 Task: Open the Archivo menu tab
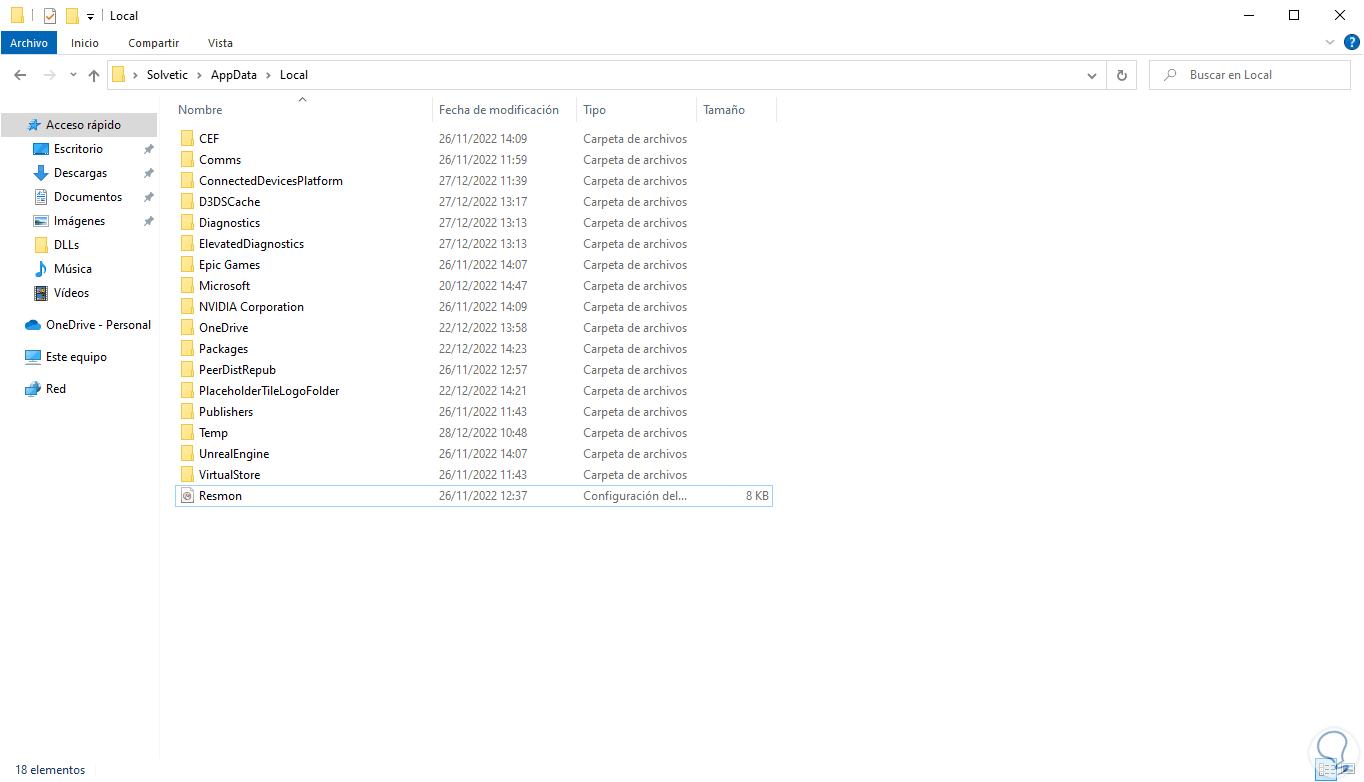point(29,43)
